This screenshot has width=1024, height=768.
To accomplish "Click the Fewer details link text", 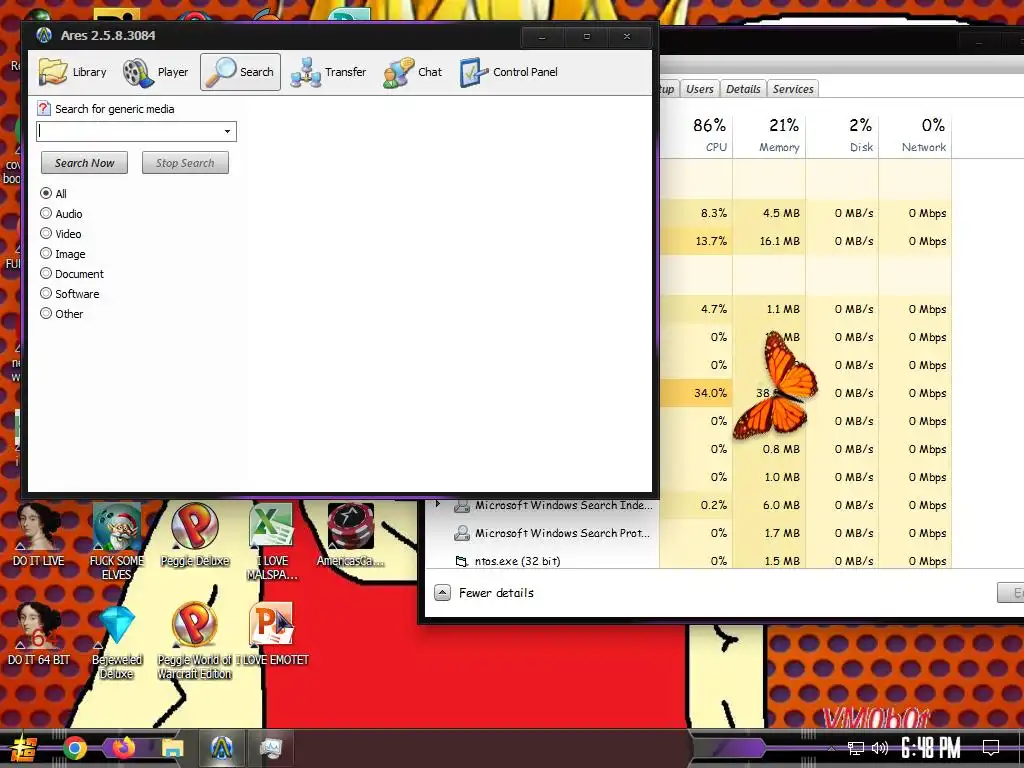I will pos(496,592).
